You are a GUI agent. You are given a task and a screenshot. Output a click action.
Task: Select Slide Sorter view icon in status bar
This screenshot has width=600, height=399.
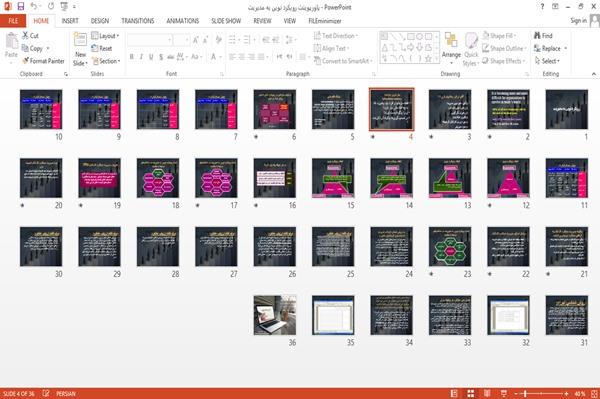[471, 393]
